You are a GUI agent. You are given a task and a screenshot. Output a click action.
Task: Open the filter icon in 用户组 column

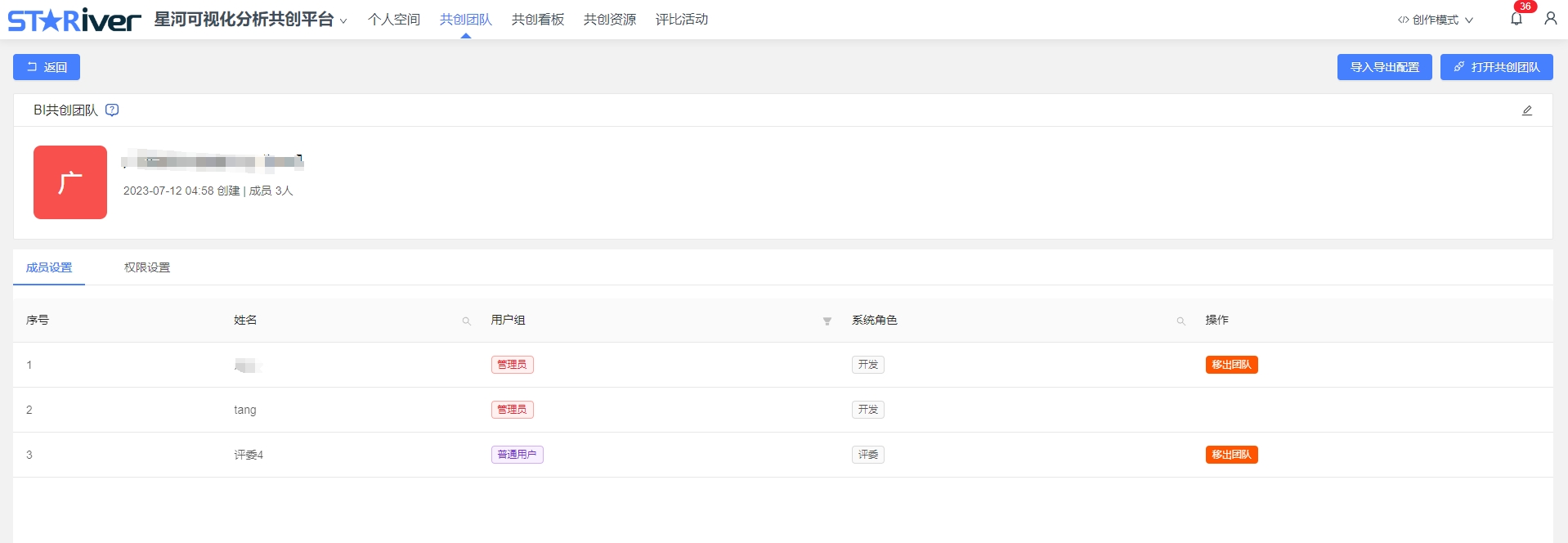pos(827,321)
